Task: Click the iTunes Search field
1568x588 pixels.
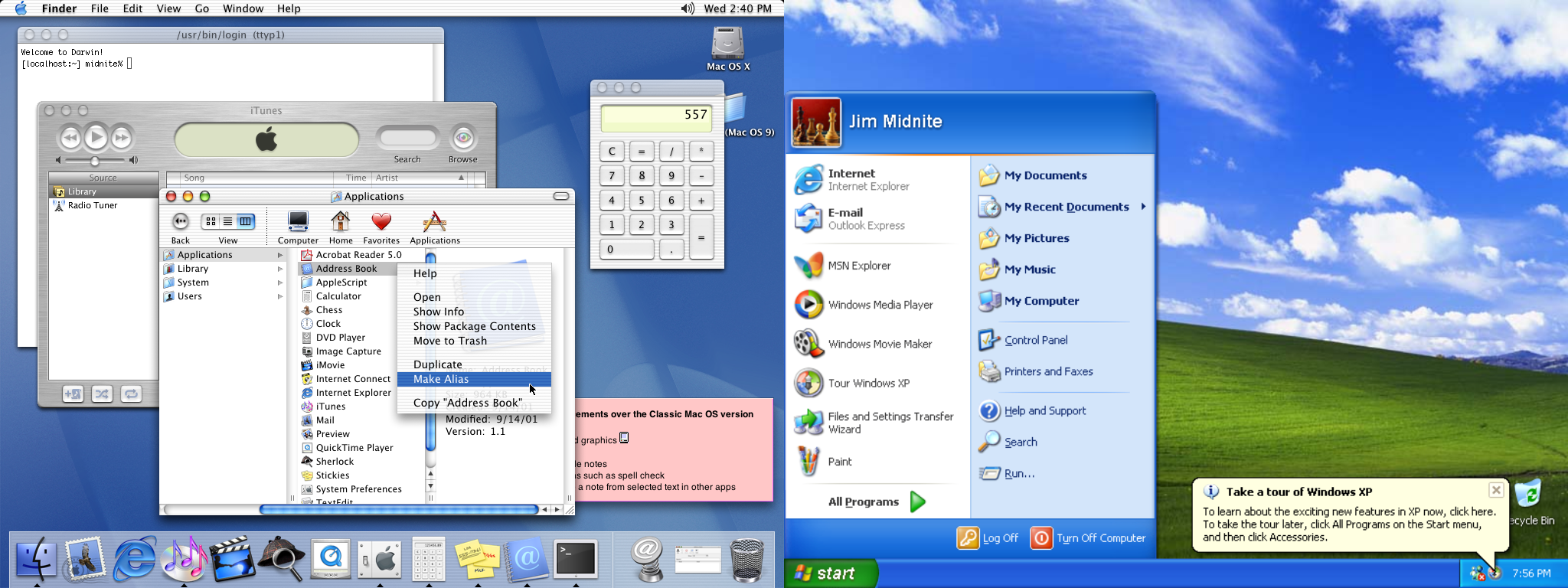Action: click(x=408, y=138)
